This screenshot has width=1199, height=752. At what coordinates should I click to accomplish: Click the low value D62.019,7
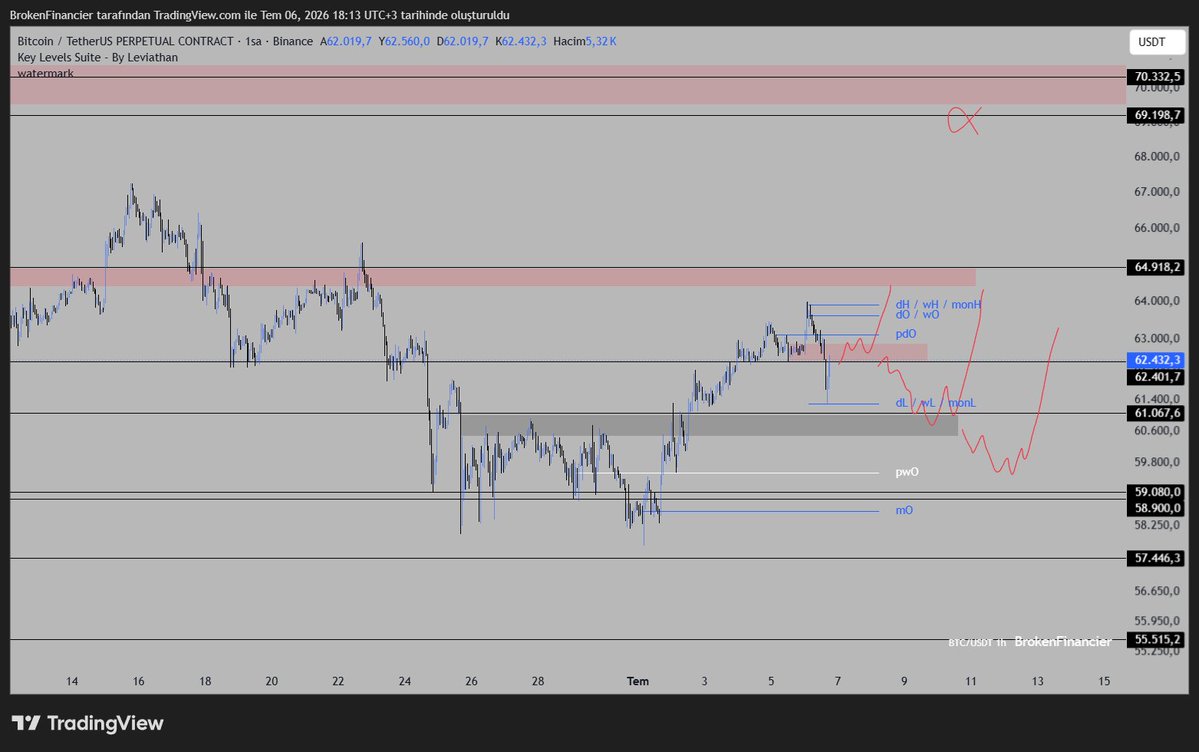pos(462,41)
